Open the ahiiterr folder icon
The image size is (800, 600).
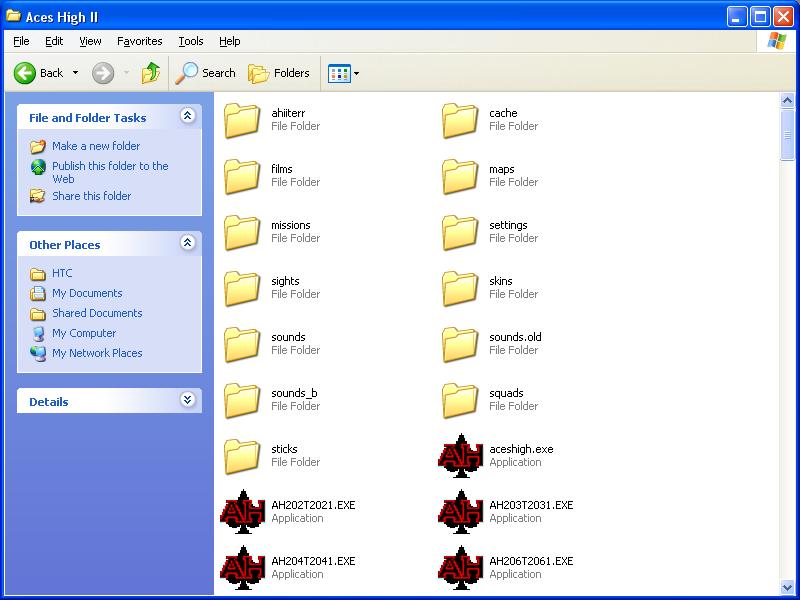point(242,120)
